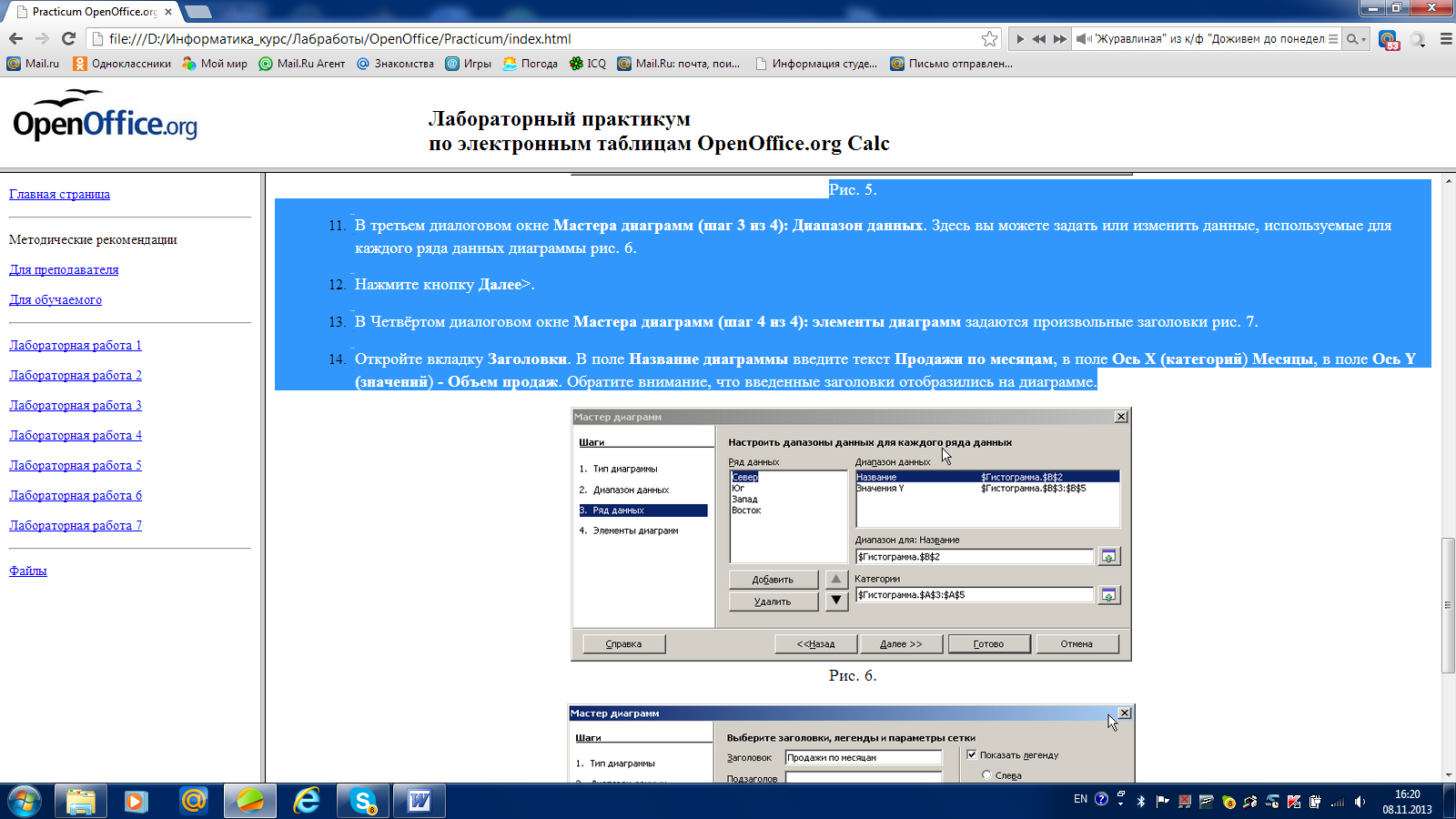Open the Для обучаемого link
Screen dimensions: 1456x819
(x=56, y=299)
